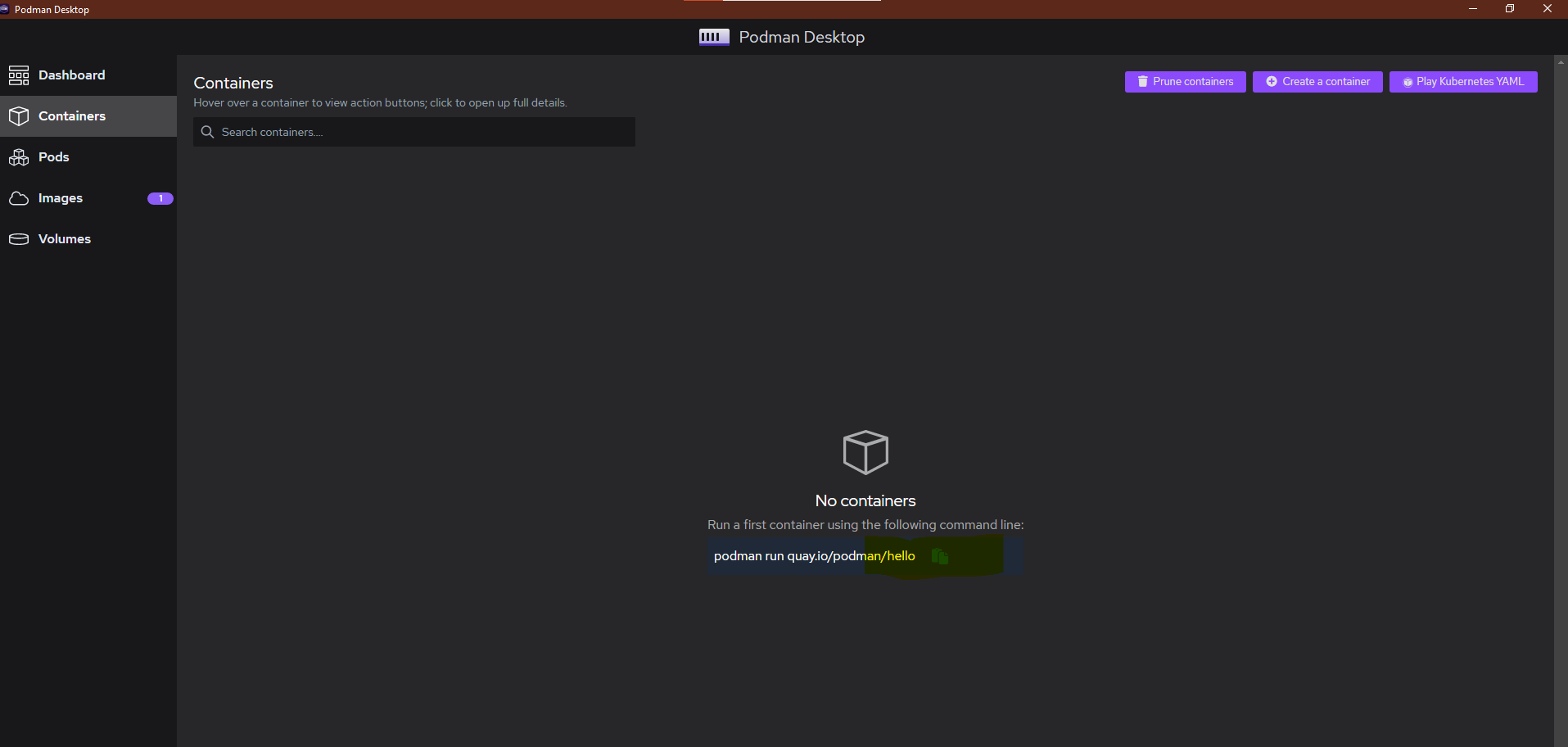
Task: Click the Kubernetes icon on Play Kubernetes YAML
Action: click(x=1406, y=81)
